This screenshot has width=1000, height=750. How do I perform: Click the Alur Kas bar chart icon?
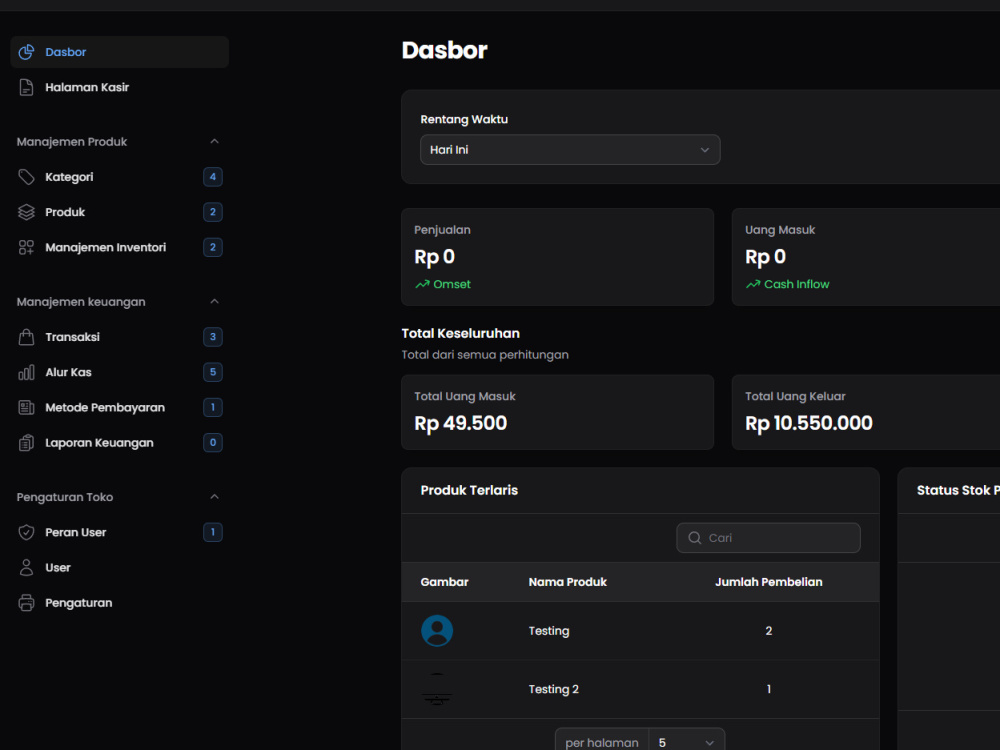pyautogui.click(x=26, y=372)
